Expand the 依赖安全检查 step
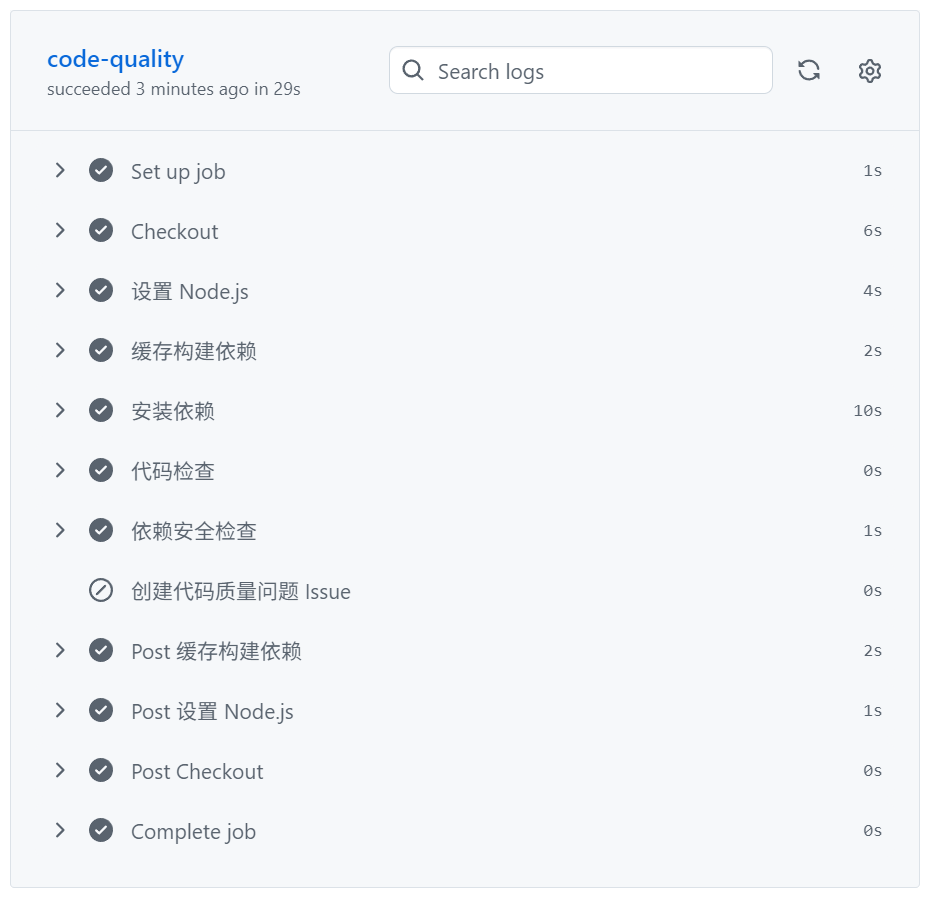Screen dimensions: 929x898 point(60,530)
